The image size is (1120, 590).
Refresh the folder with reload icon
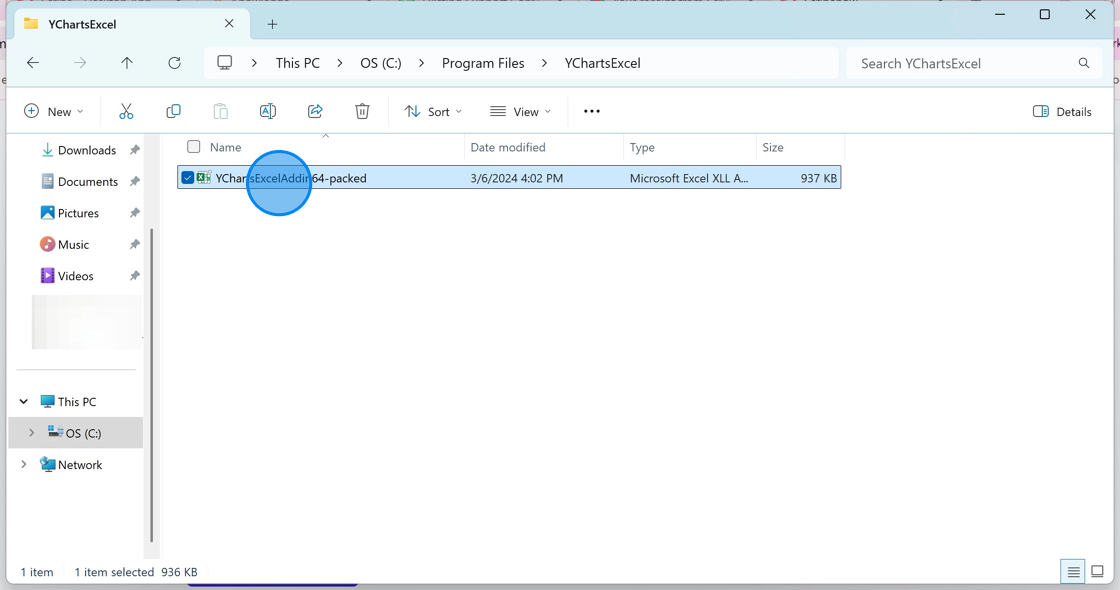(x=174, y=63)
